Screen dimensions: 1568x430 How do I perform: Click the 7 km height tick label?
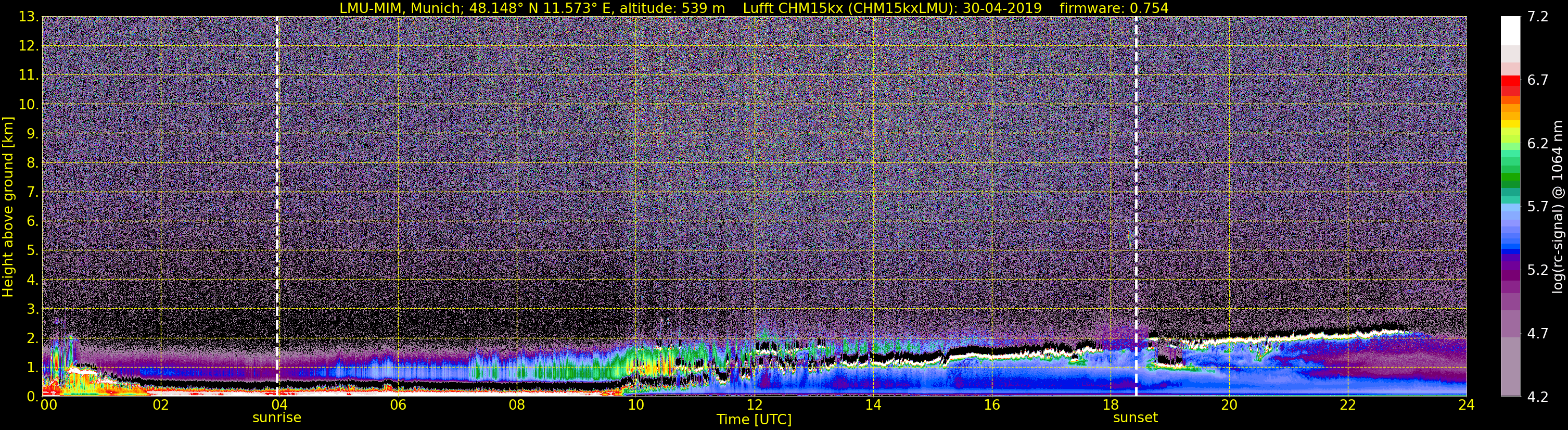tap(33, 192)
